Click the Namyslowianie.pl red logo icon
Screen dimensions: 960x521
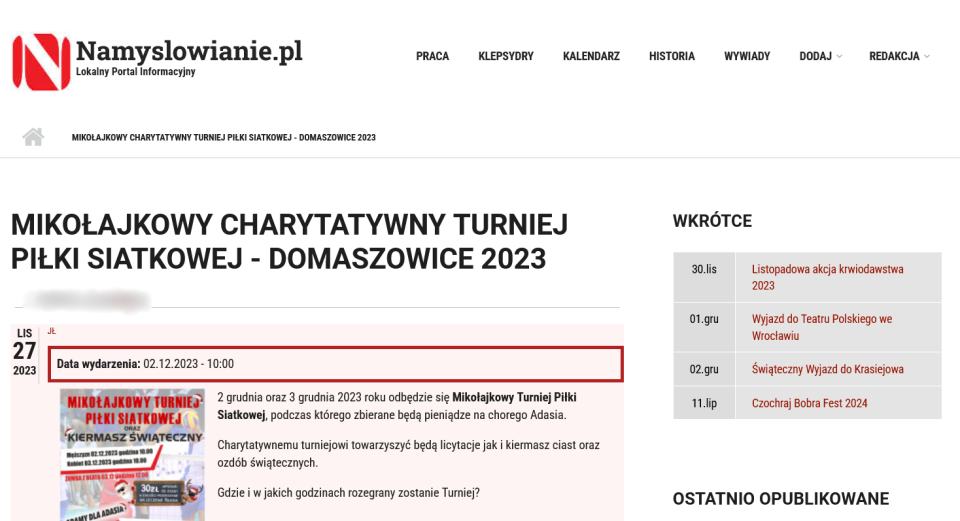pos(41,61)
